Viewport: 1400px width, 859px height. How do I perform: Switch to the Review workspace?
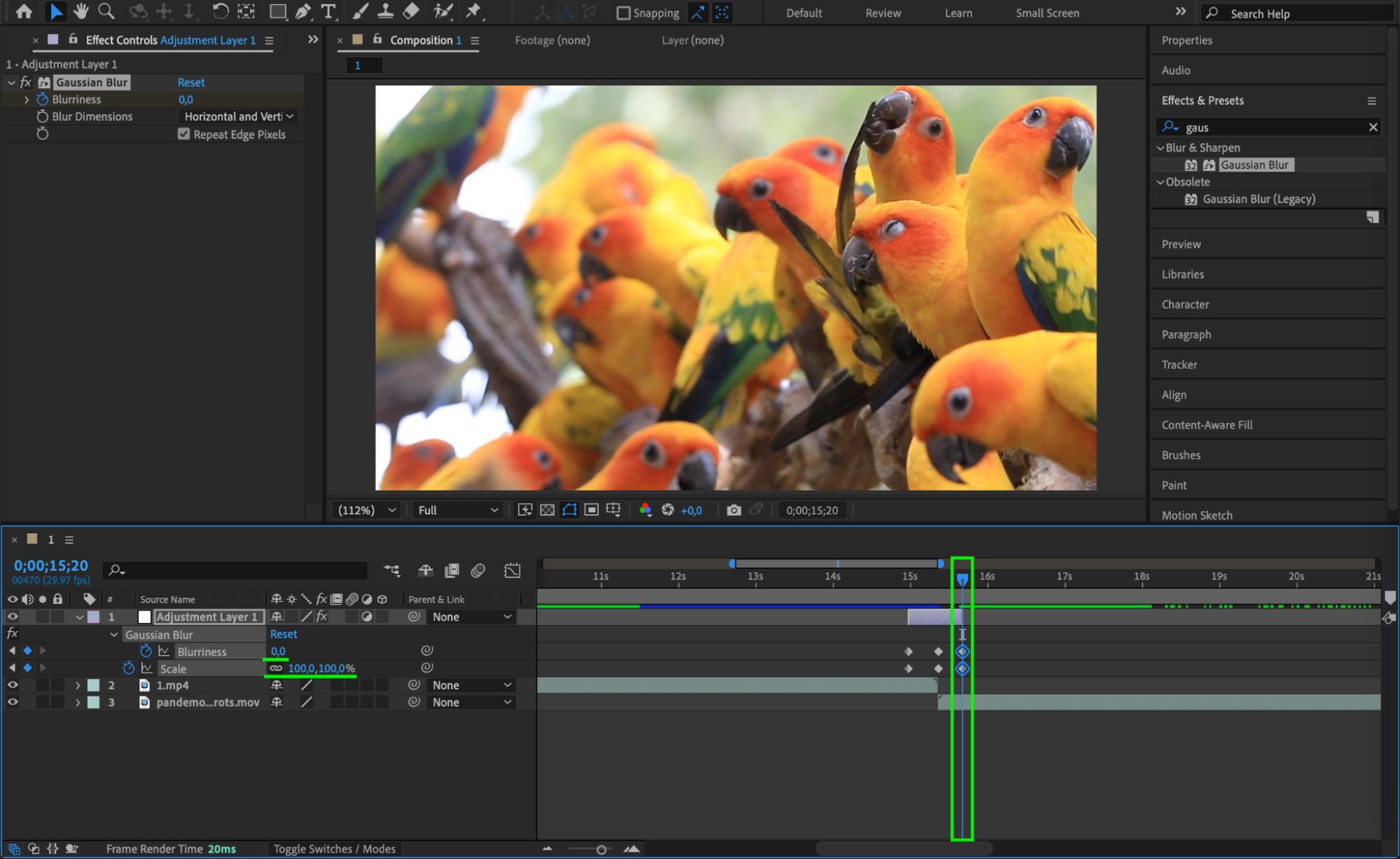click(x=882, y=13)
